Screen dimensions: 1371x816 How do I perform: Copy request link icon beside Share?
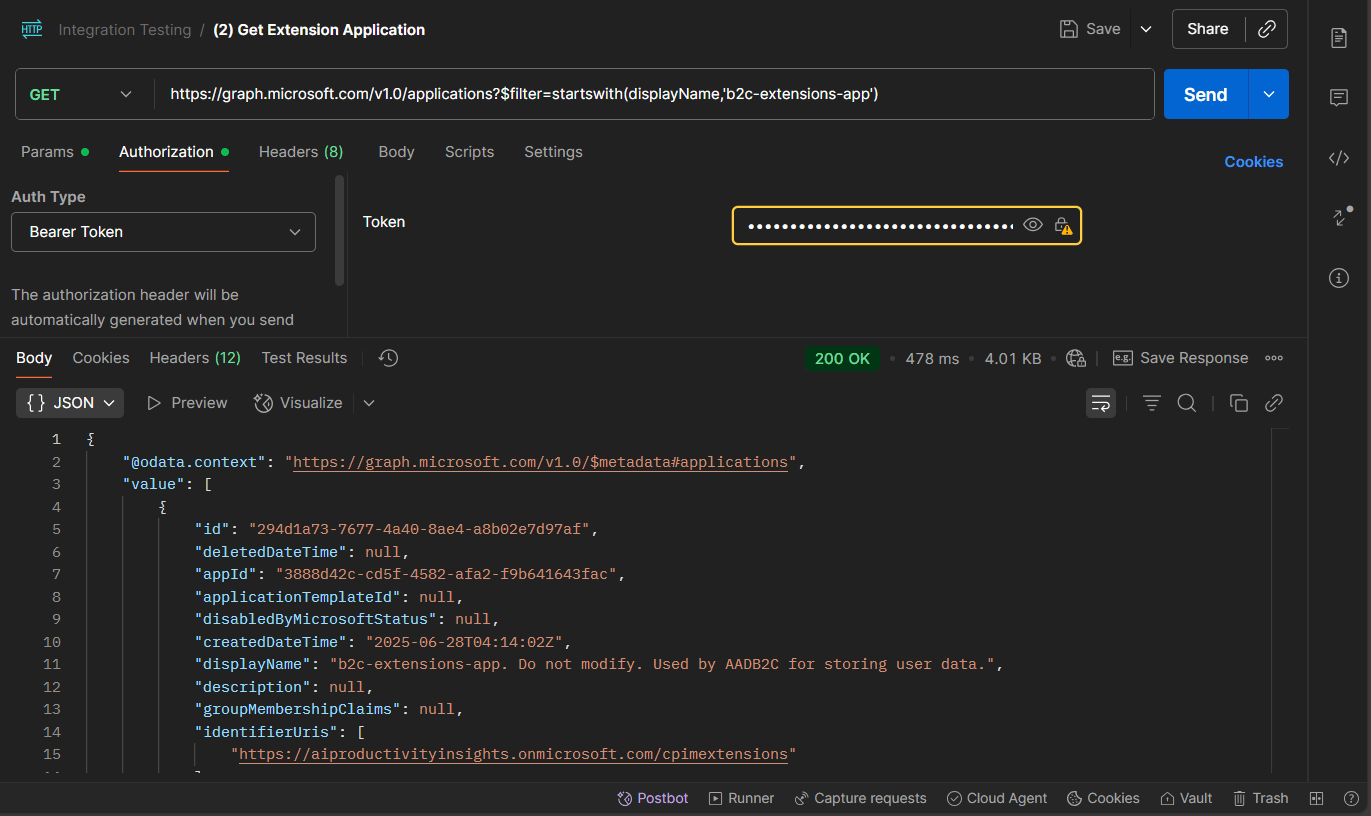coord(1266,29)
